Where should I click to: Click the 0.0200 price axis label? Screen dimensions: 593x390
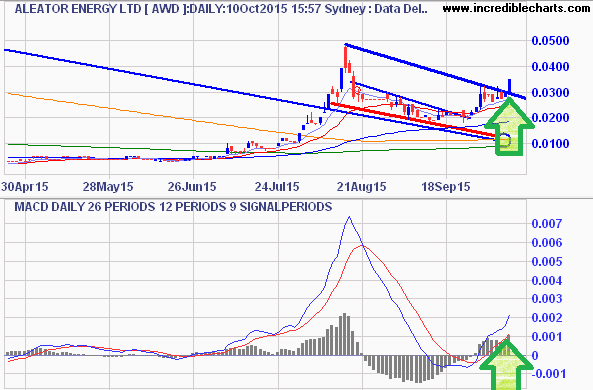point(550,118)
